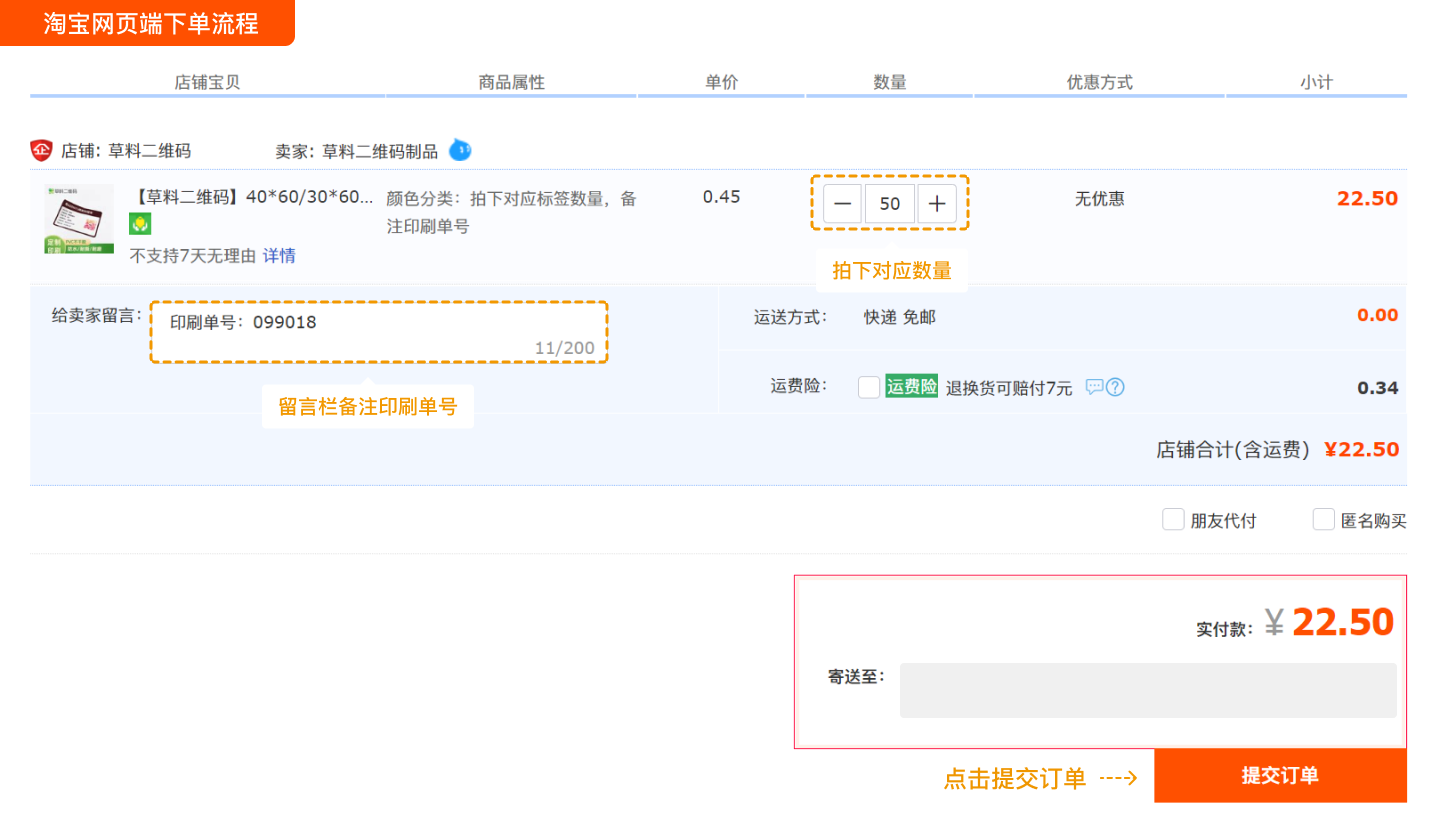The image size is (1440, 838).
Task: Open the product thumbnail image
Action: [79, 219]
